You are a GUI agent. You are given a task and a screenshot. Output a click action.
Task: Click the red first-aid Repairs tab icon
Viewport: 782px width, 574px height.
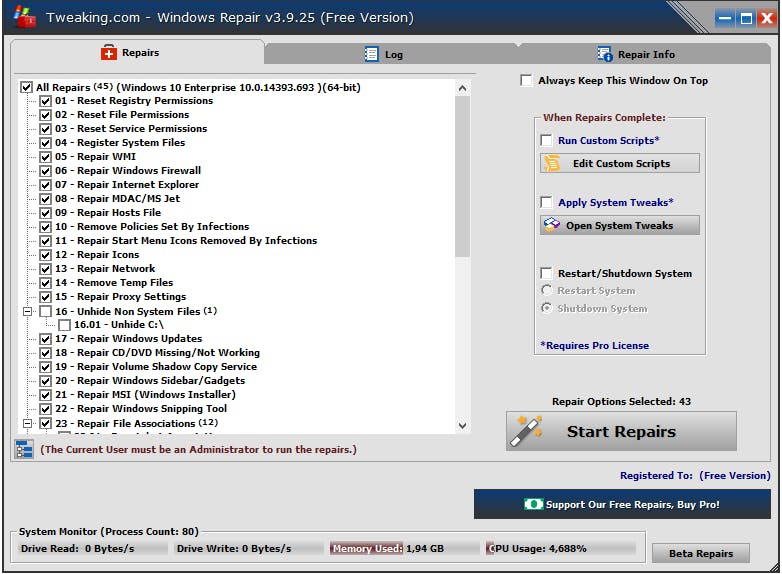108,52
